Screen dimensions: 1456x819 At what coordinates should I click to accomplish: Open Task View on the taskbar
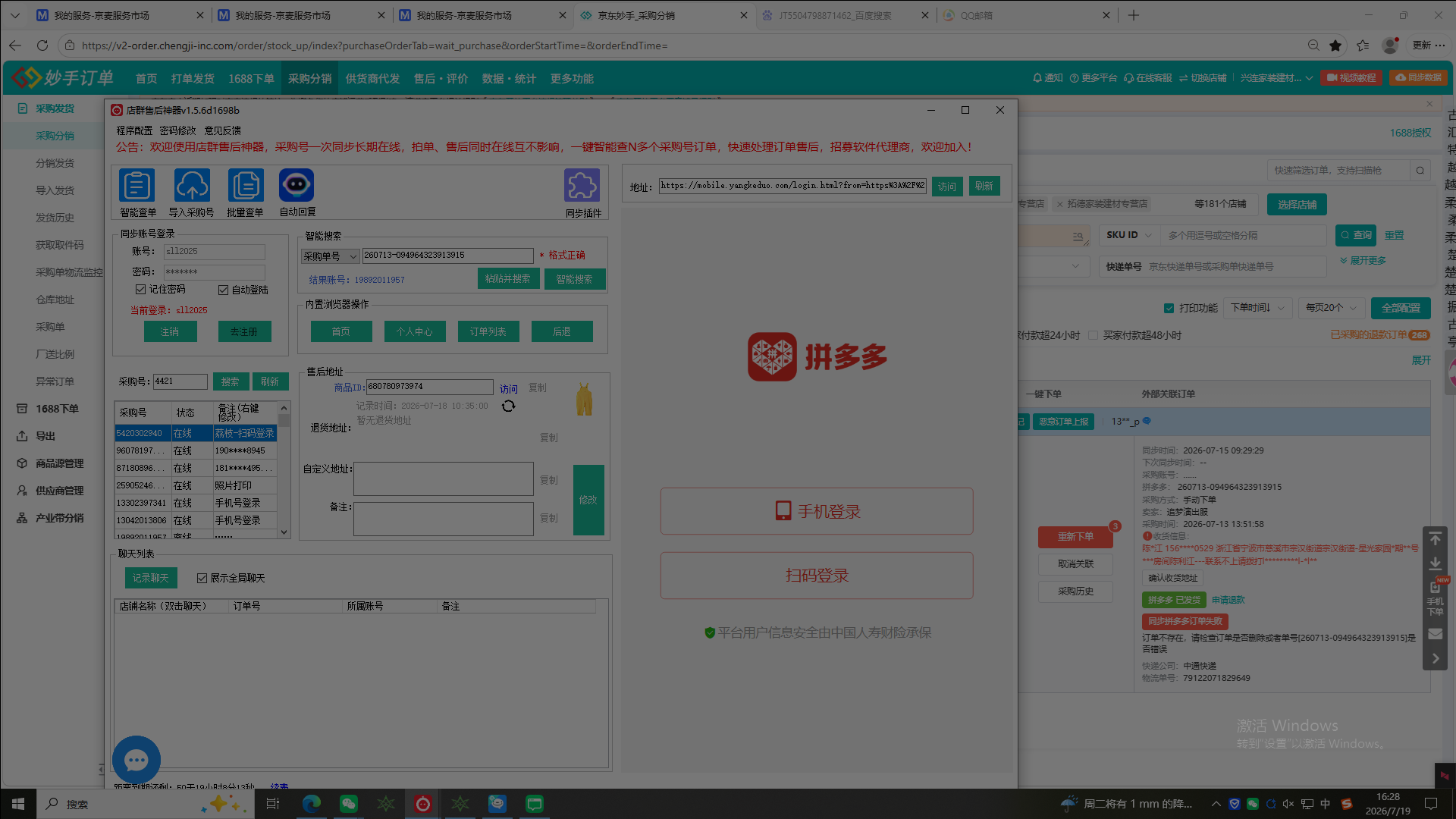273,804
